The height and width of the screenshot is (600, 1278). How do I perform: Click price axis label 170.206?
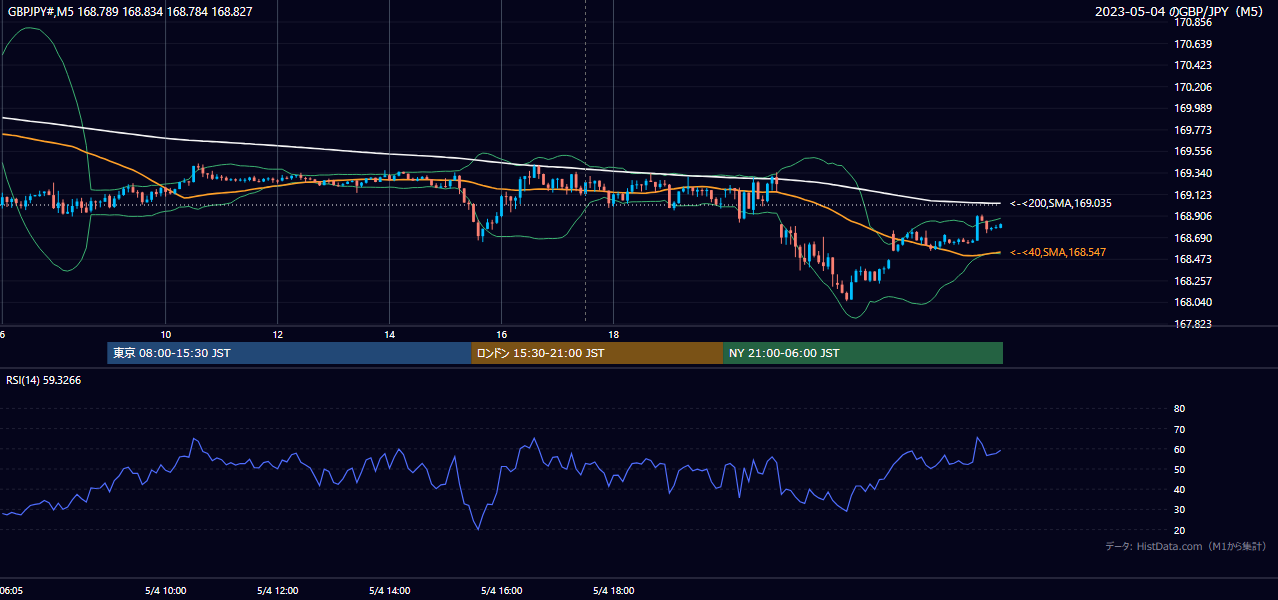tap(1193, 87)
